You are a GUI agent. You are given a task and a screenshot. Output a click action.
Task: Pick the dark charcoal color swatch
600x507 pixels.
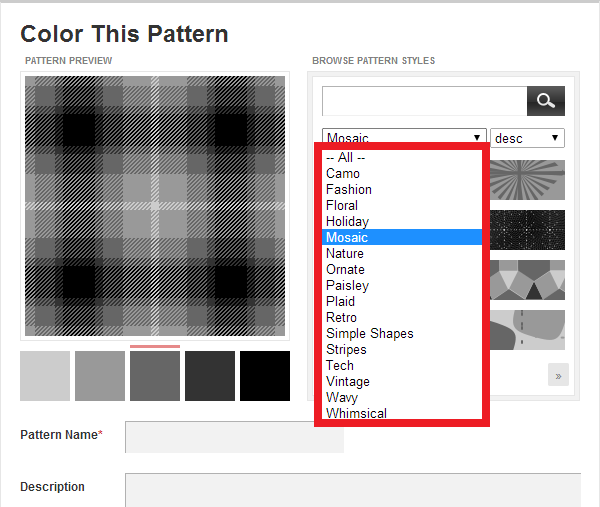[210, 376]
